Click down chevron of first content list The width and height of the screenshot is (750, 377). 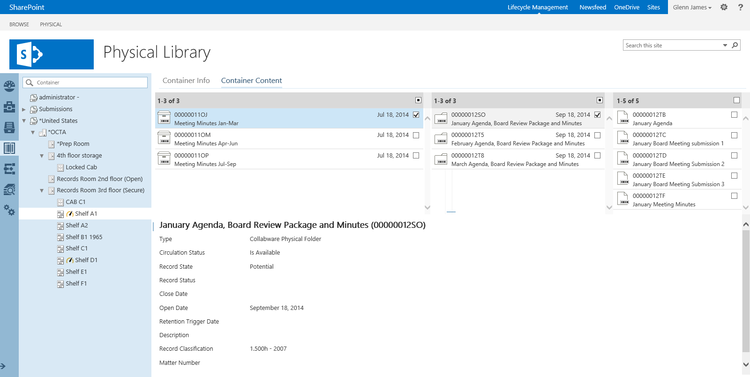[x=428, y=207]
